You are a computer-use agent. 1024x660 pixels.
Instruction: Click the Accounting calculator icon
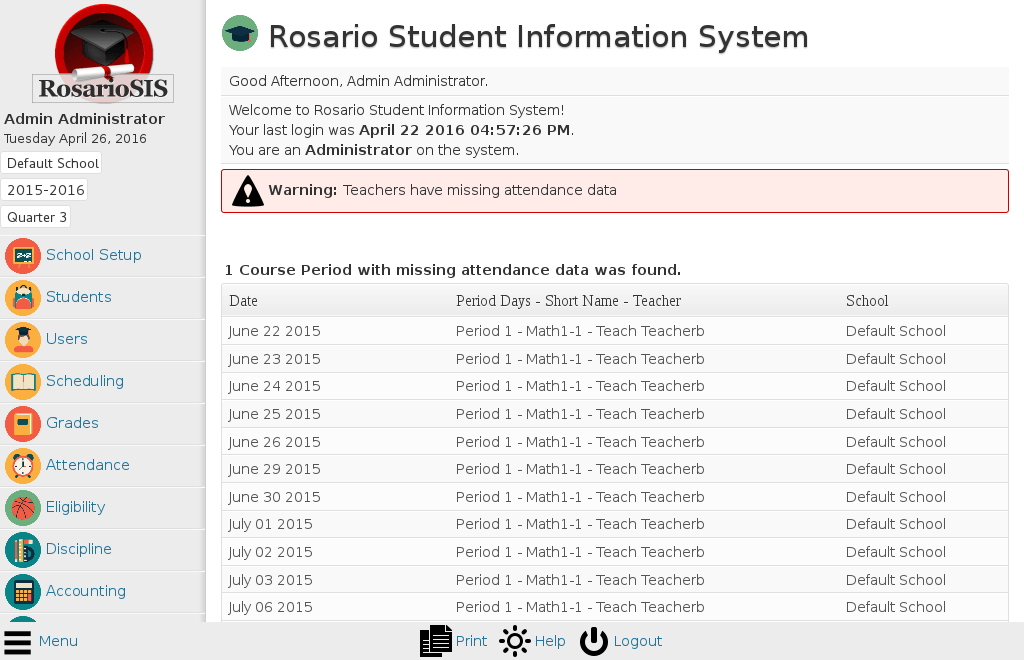(23, 591)
